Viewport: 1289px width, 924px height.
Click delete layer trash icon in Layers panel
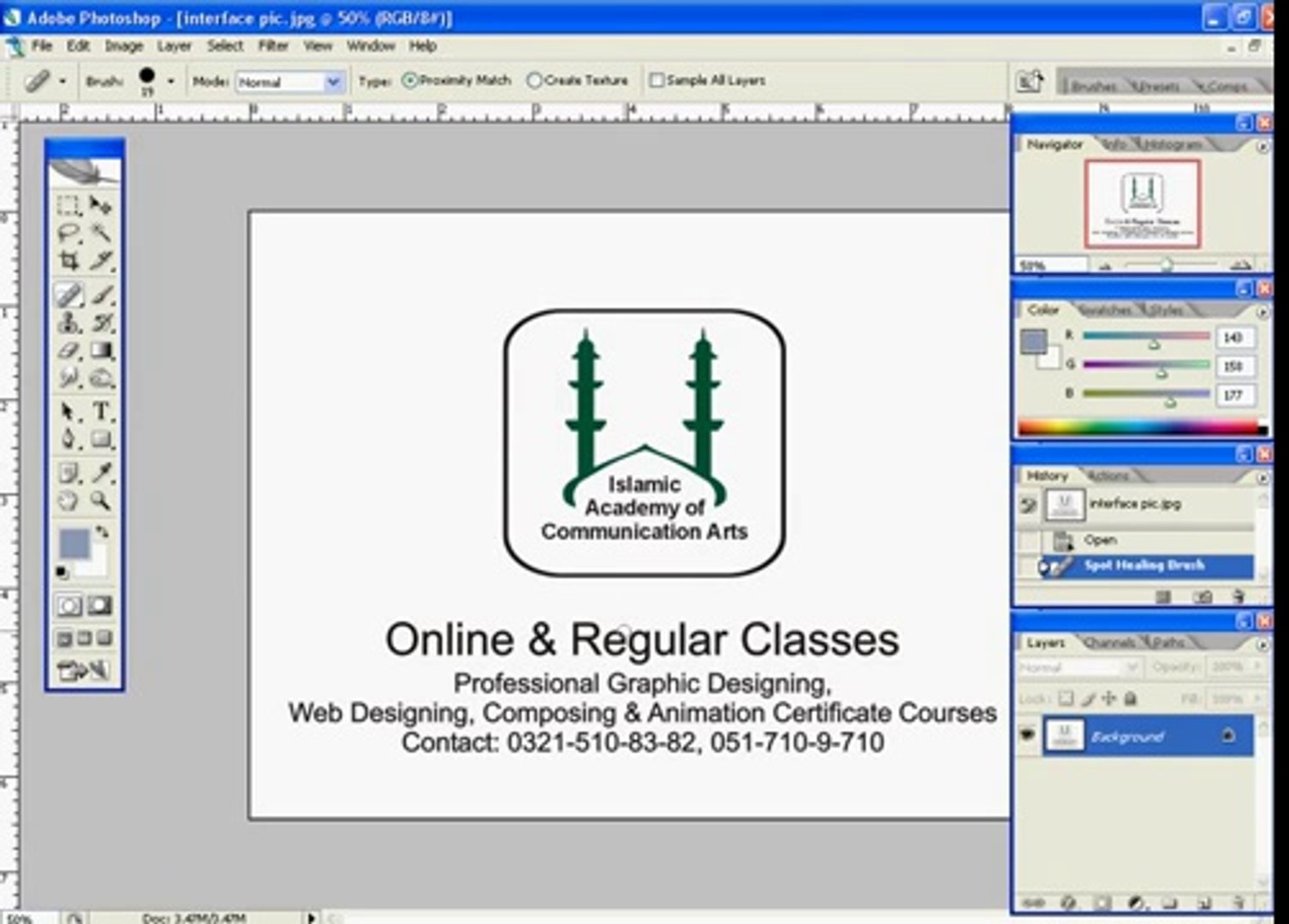tap(1238, 902)
